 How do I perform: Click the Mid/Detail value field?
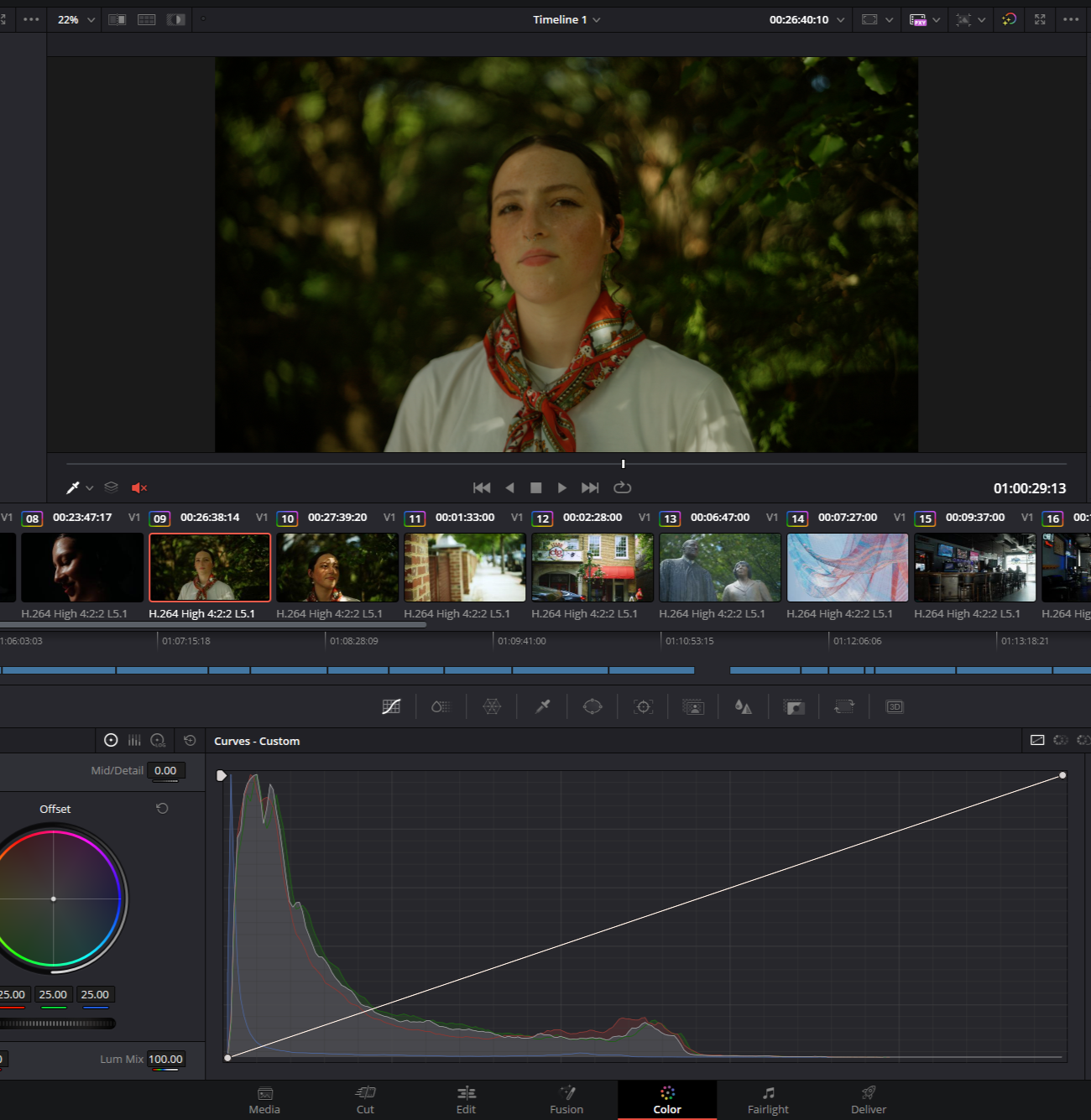165,770
